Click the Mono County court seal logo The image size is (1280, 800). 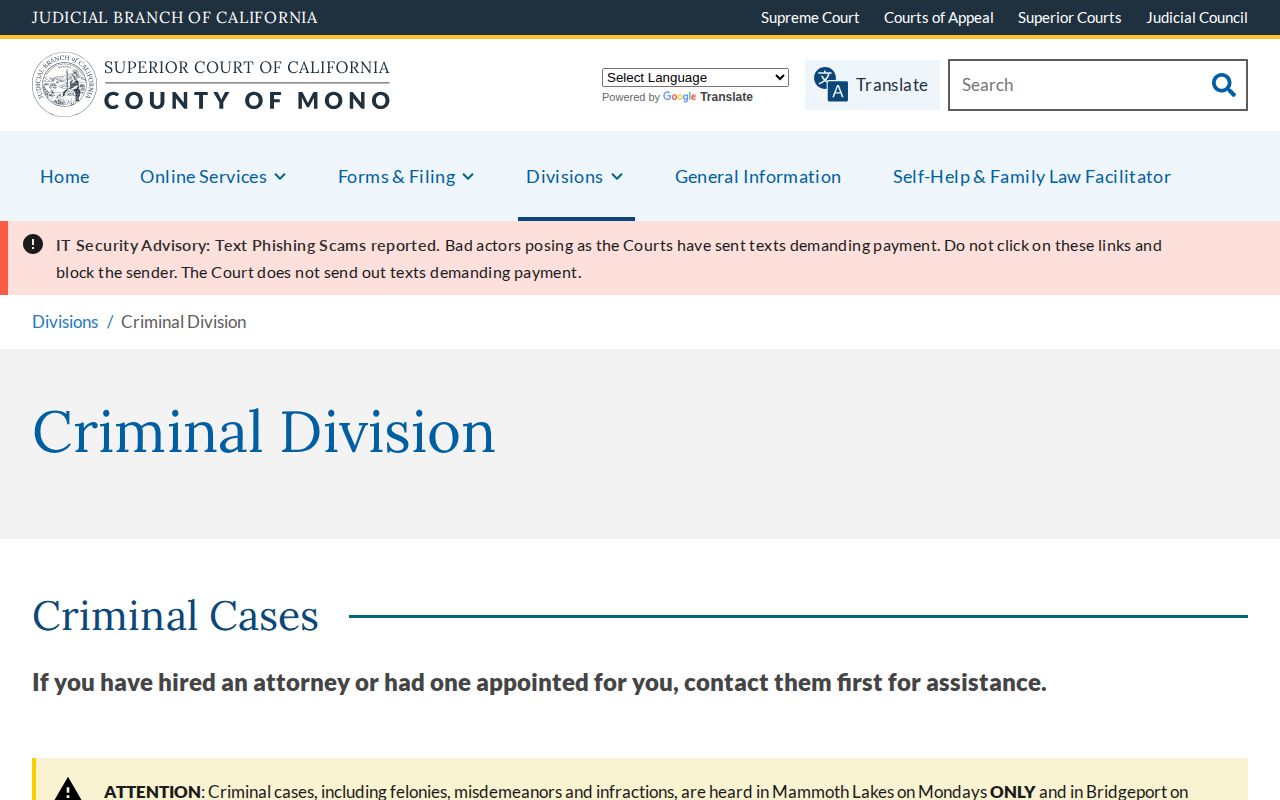tap(64, 84)
